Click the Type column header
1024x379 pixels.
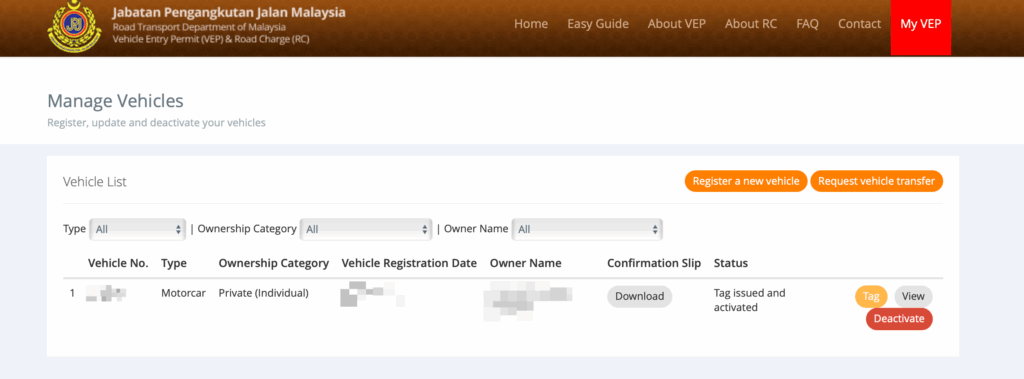coord(174,263)
